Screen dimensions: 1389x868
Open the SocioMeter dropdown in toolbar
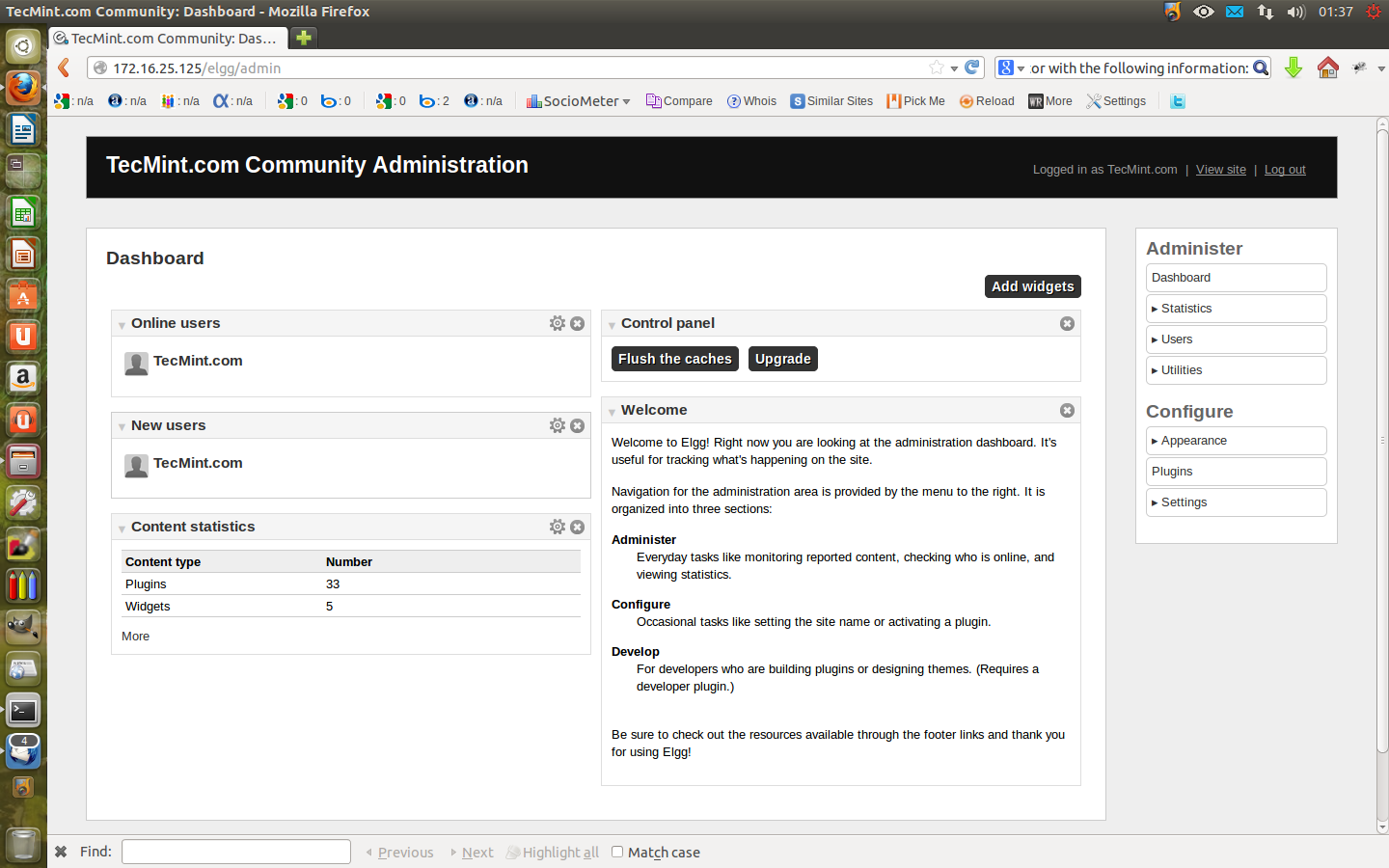coord(579,101)
